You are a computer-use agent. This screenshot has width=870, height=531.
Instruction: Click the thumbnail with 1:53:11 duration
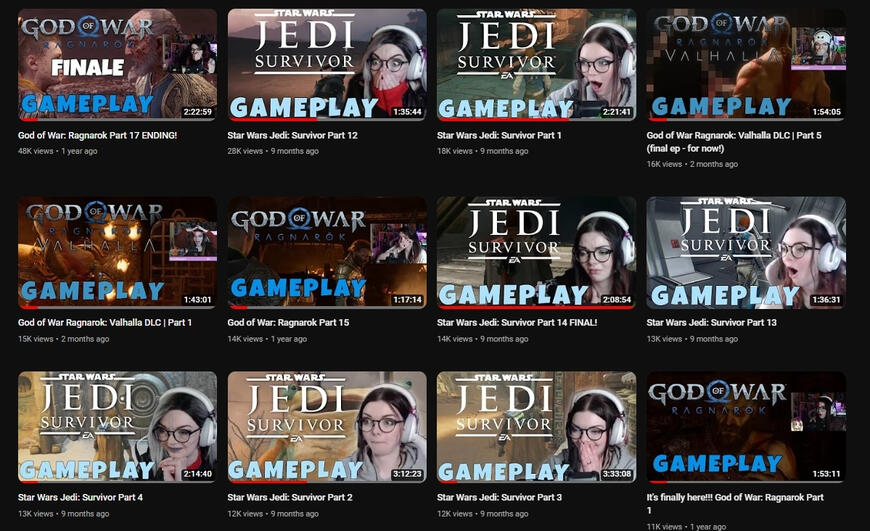pyautogui.click(x=746, y=427)
